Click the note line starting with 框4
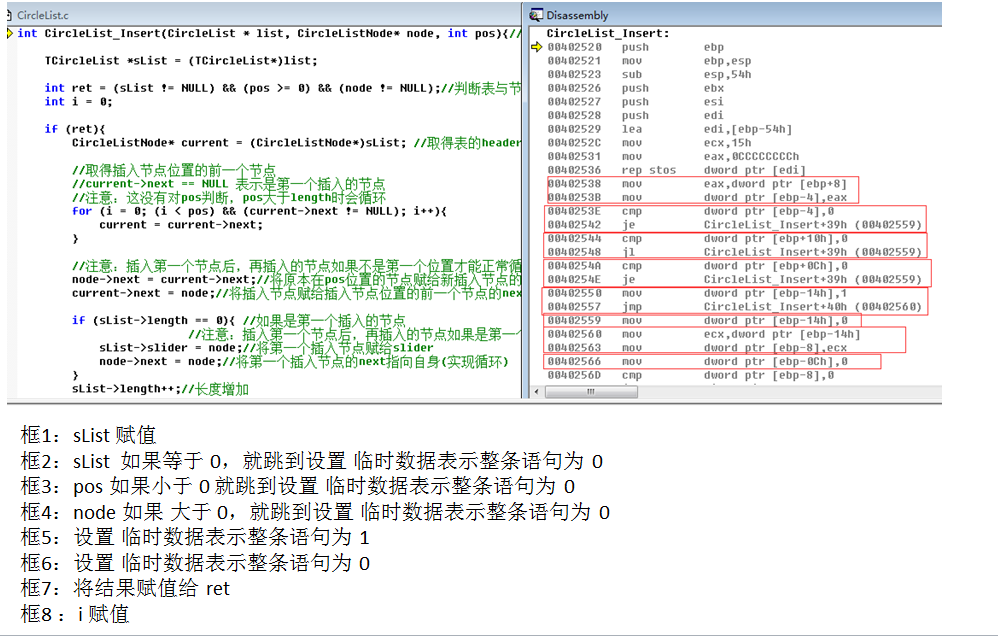This screenshot has height=636, width=998. click(x=315, y=512)
